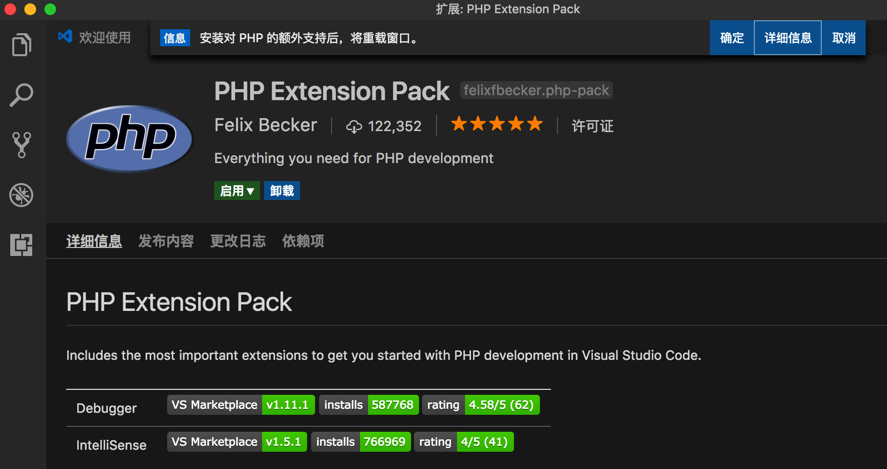Click IntelliSense rating 4/5 (41) badge
This screenshot has width=887, height=469.
coord(464,442)
